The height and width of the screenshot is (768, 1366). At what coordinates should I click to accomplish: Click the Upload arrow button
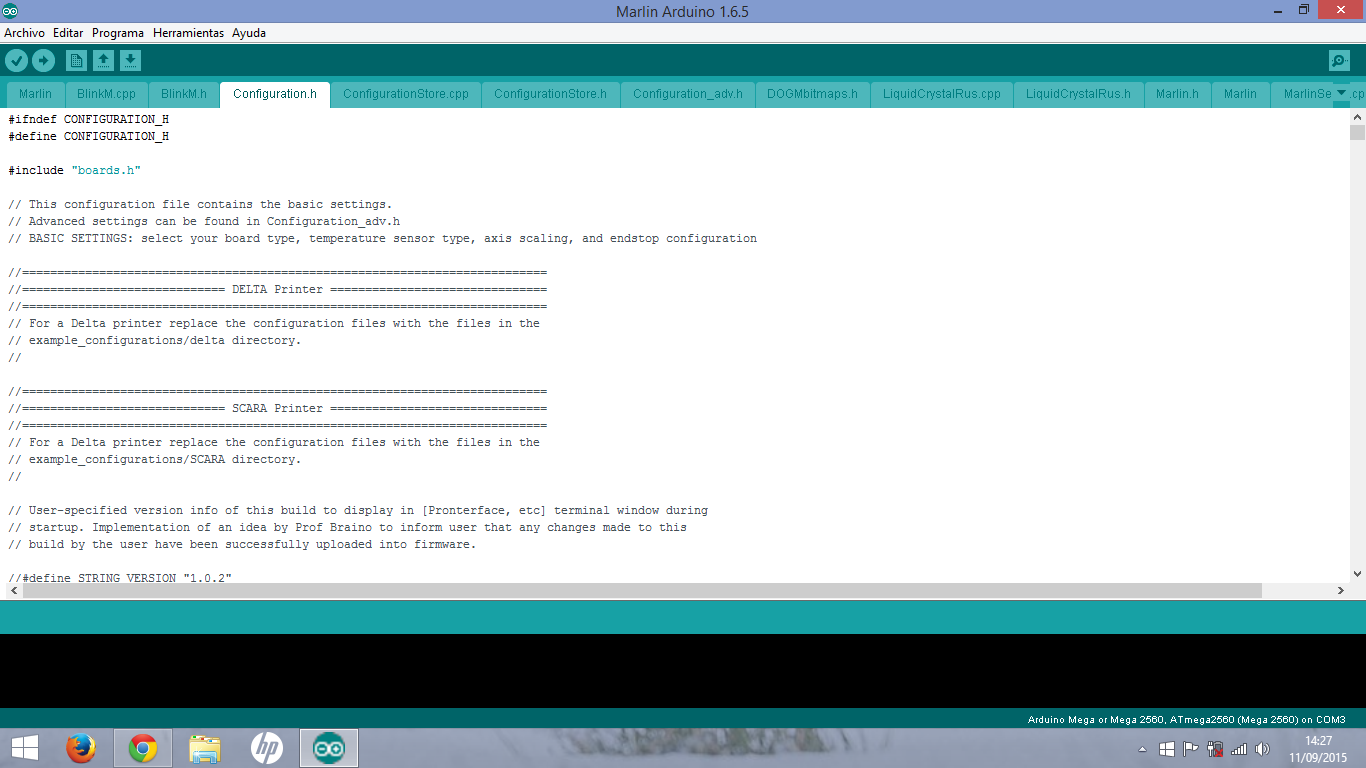(x=43, y=60)
